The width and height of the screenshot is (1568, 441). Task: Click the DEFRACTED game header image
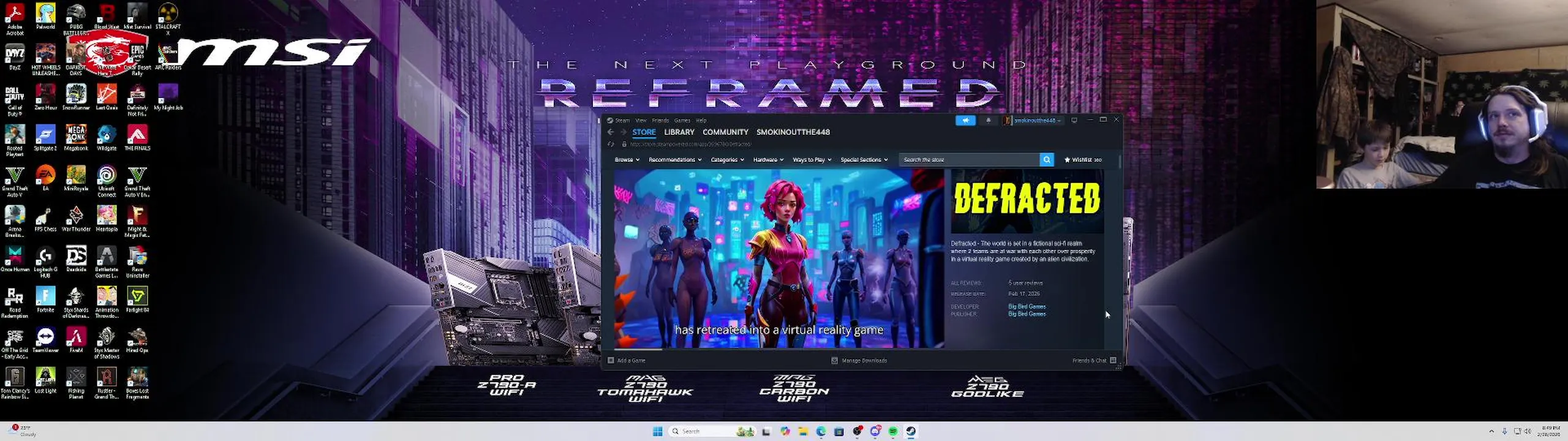coord(1027,202)
